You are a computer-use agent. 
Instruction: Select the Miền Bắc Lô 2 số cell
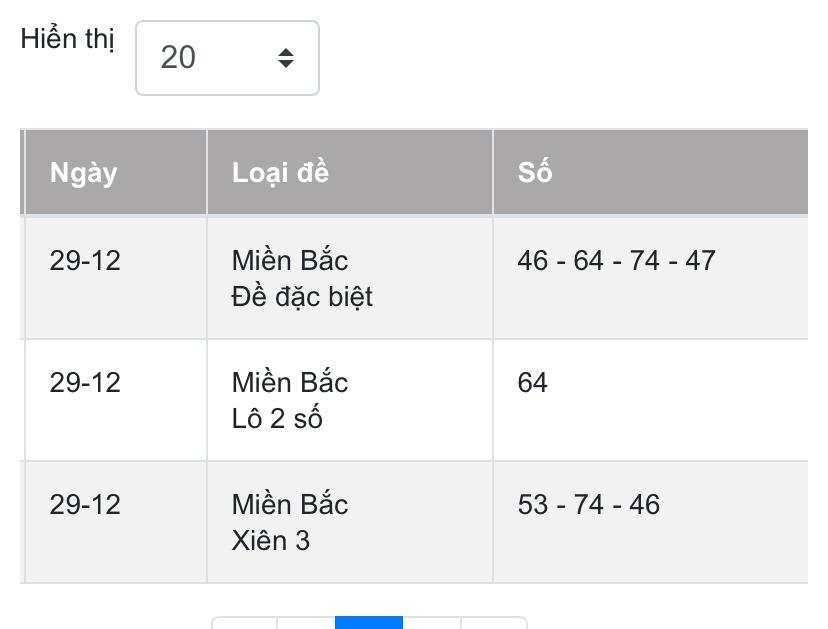click(290, 401)
